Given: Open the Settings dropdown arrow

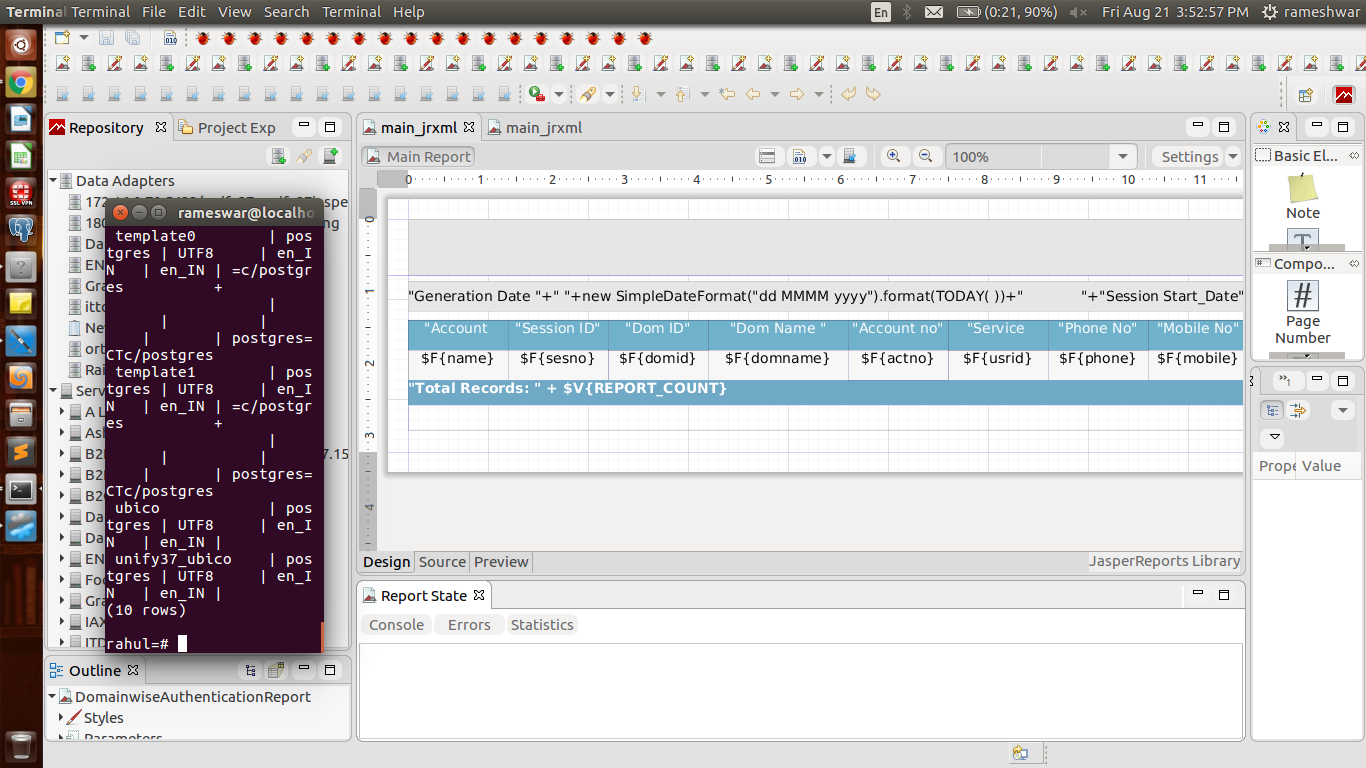Looking at the screenshot, I should [1232, 157].
